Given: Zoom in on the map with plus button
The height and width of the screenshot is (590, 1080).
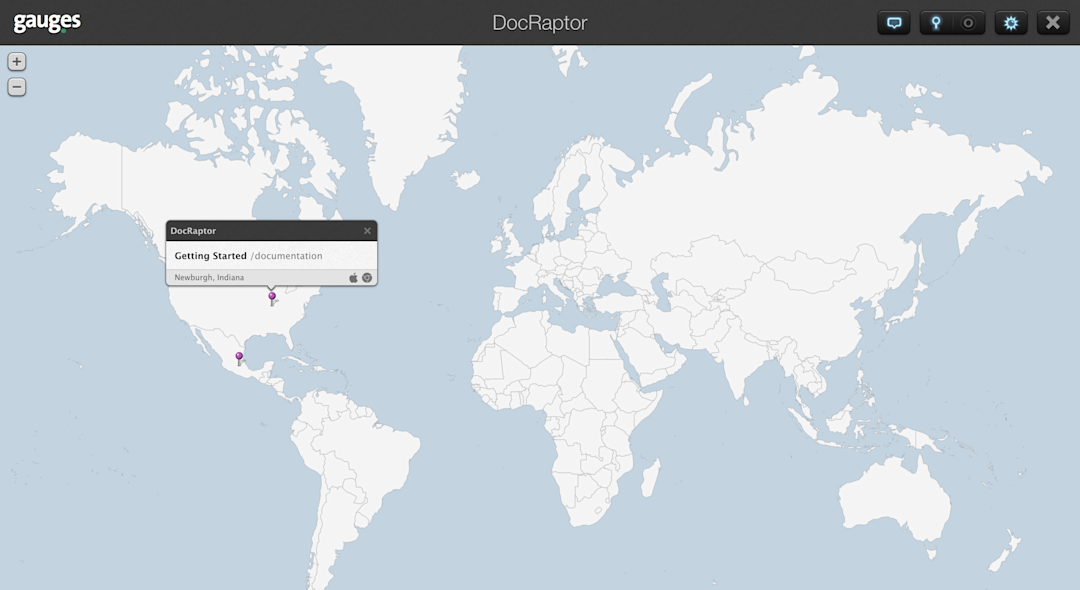Looking at the screenshot, I should click(17, 62).
